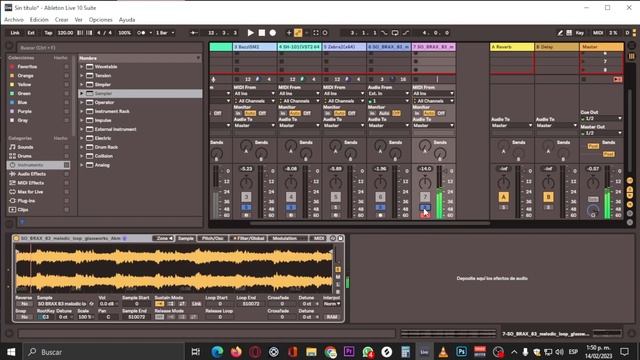Expand the Wavetable instrument folder
Image resolution: width=640 pixels, height=360 pixels.
[x=82, y=67]
